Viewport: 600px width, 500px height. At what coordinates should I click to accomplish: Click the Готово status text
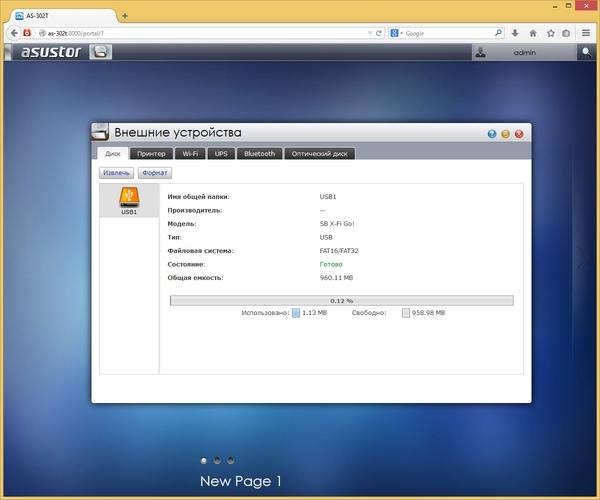click(x=331, y=264)
